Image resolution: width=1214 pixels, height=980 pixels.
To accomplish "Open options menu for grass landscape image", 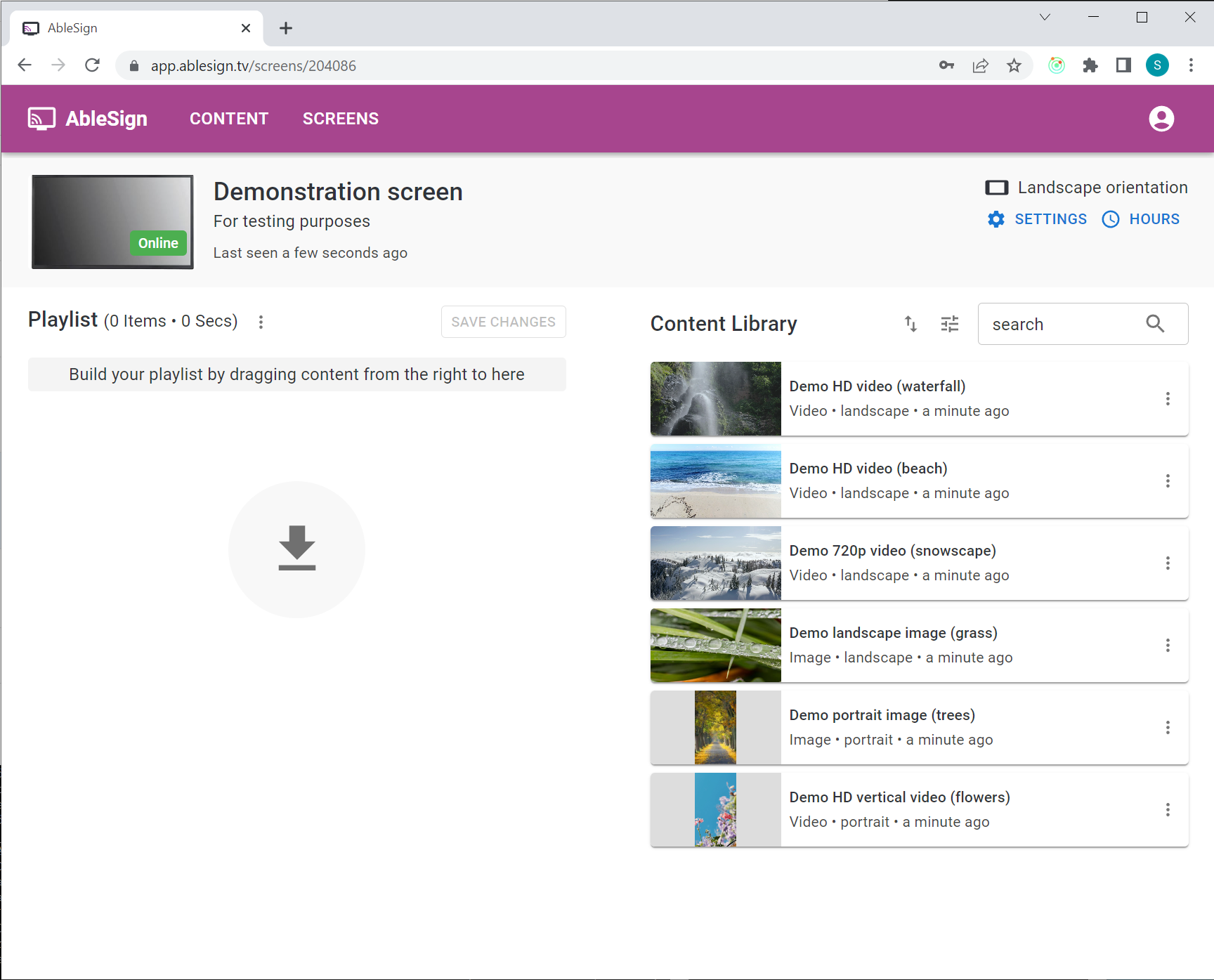I will tap(1168, 646).
